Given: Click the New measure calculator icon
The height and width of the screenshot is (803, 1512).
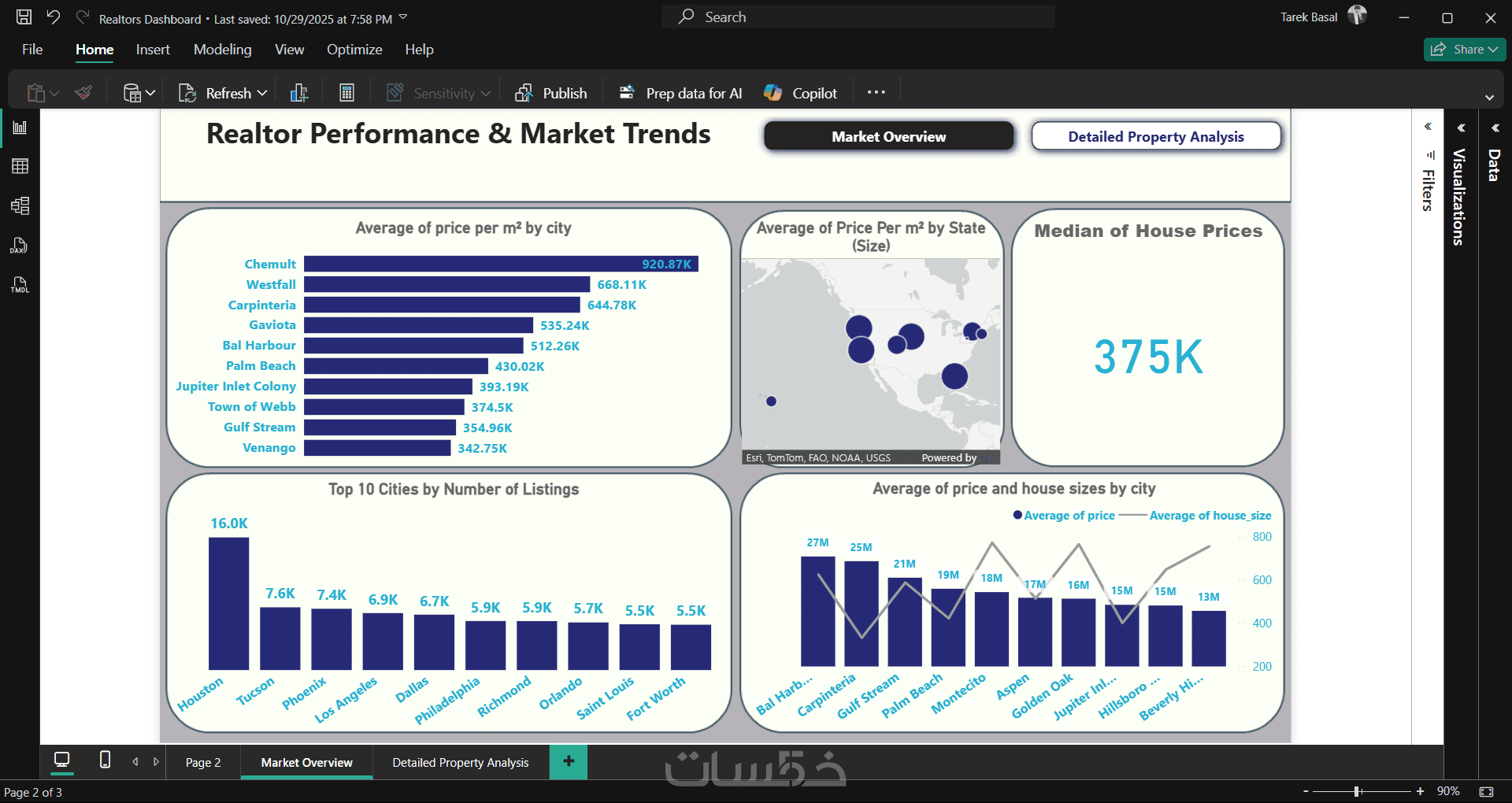Looking at the screenshot, I should point(346,93).
